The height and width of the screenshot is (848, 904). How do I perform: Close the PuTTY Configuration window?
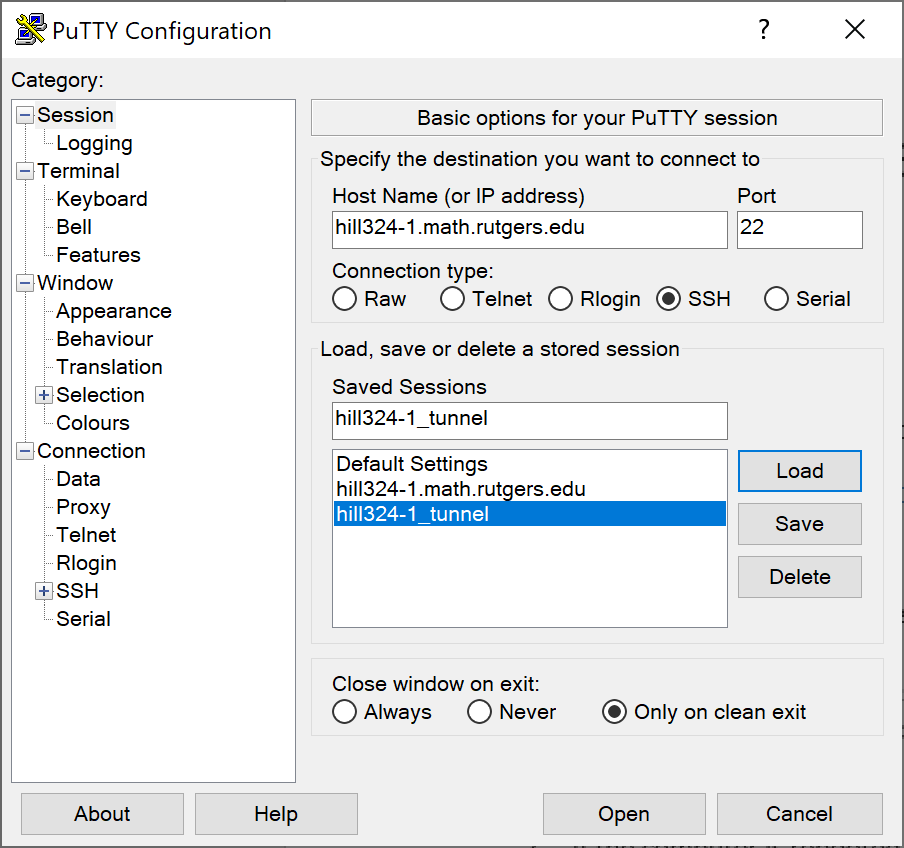[x=854, y=29]
